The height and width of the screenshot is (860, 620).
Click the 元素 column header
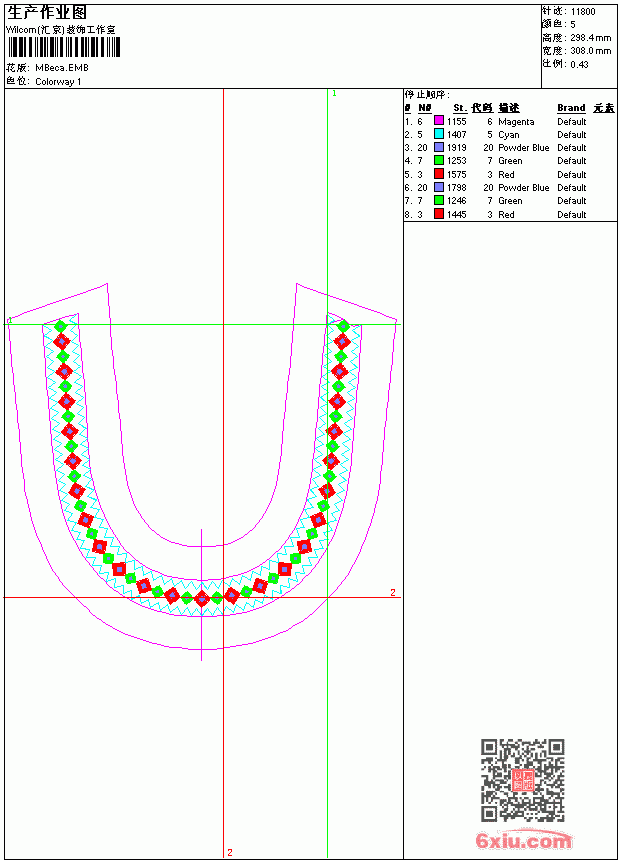604,108
